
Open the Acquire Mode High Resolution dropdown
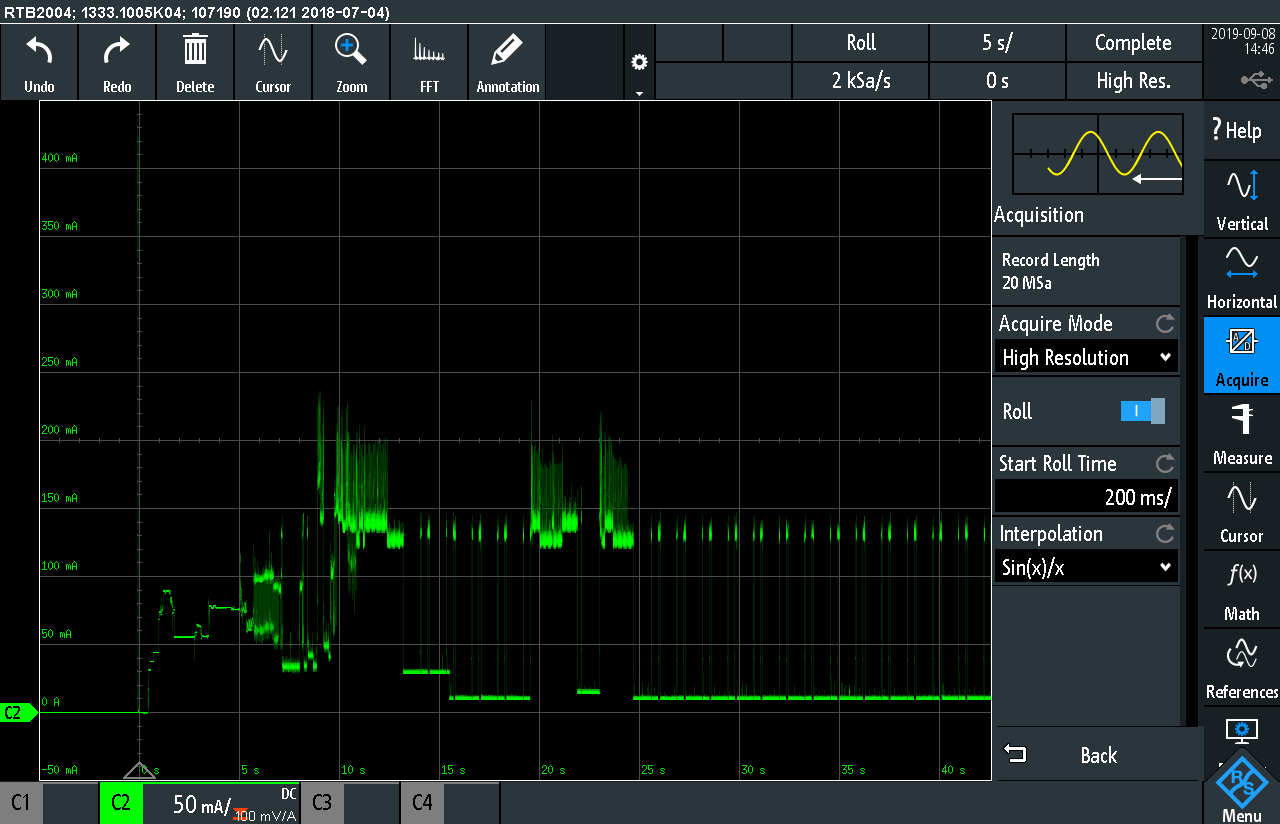1086,358
